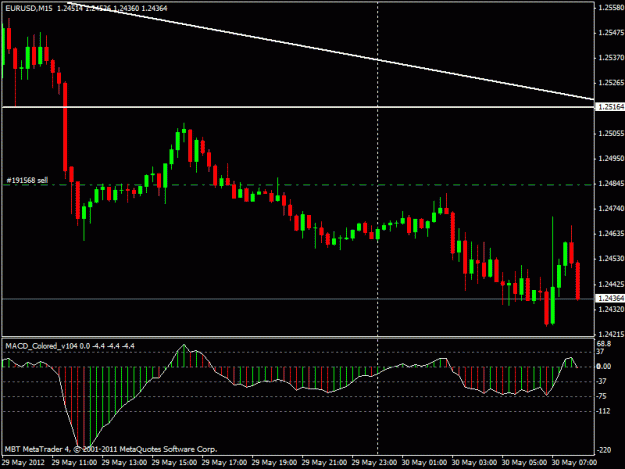Click the 29 May 2012 date label
This screenshot has height=469, width=625.
[24, 463]
